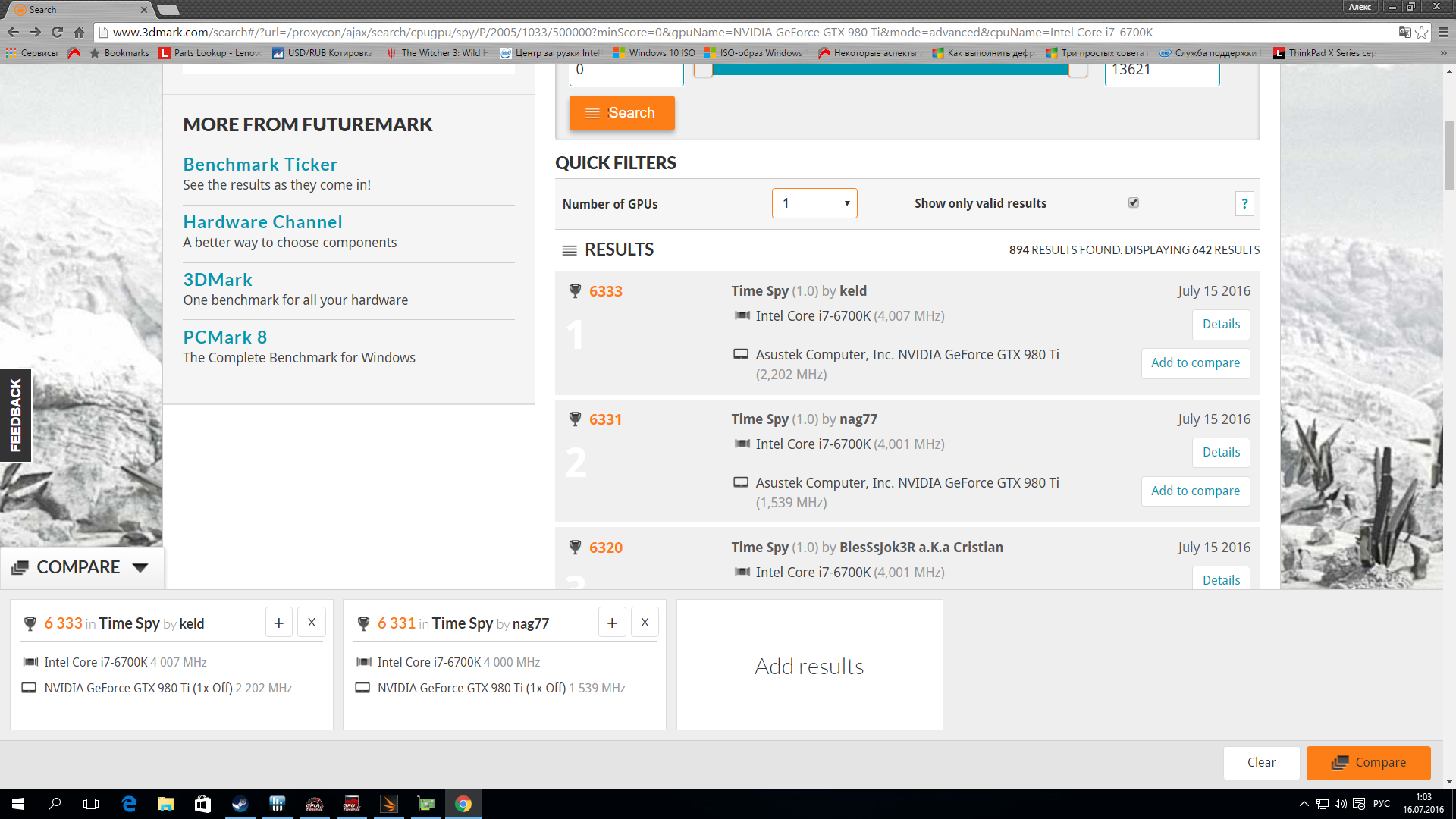This screenshot has height=819, width=1456.
Task: Uncheck Show only valid results checkbox
Action: pyautogui.click(x=1134, y=202)
